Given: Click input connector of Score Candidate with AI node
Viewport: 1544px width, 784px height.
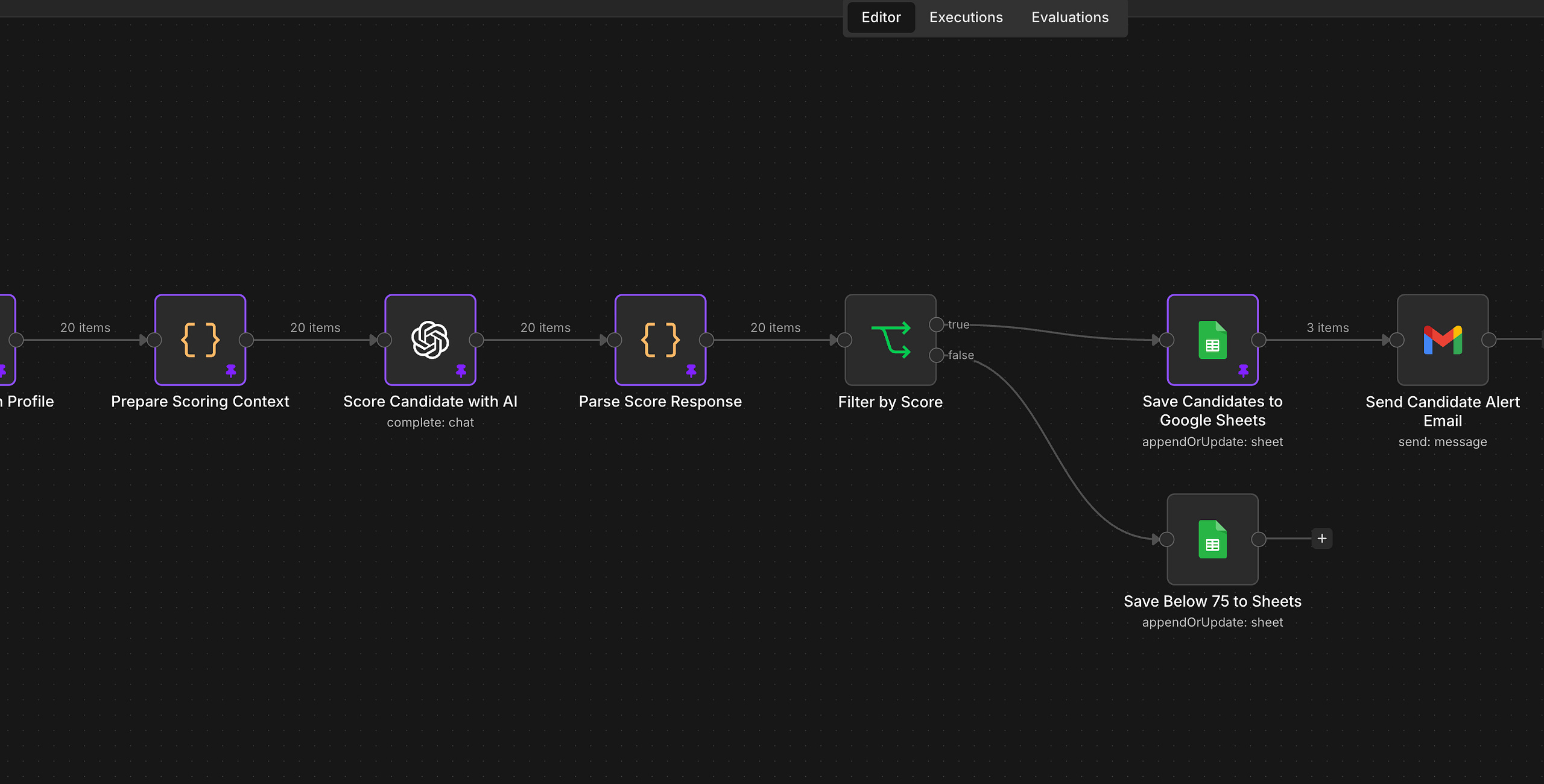Looking at the screenshot, I should [385, 340].
